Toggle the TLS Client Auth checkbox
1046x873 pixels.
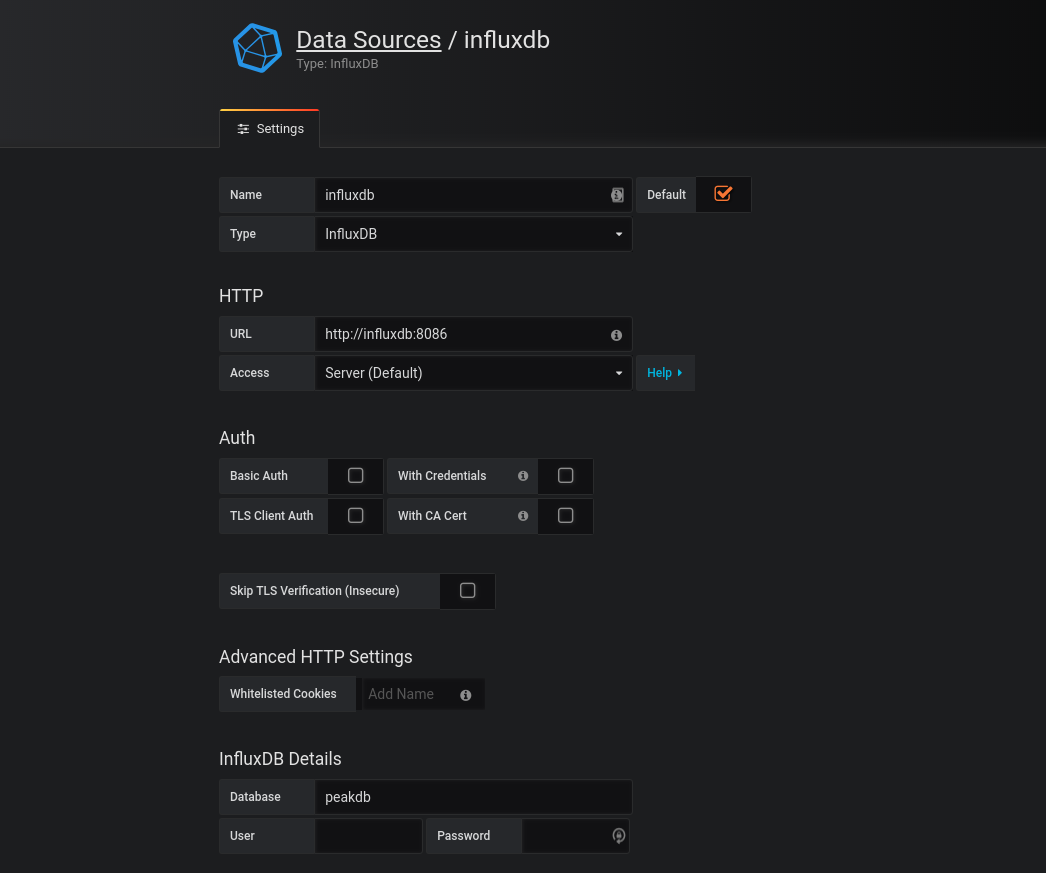356,516
